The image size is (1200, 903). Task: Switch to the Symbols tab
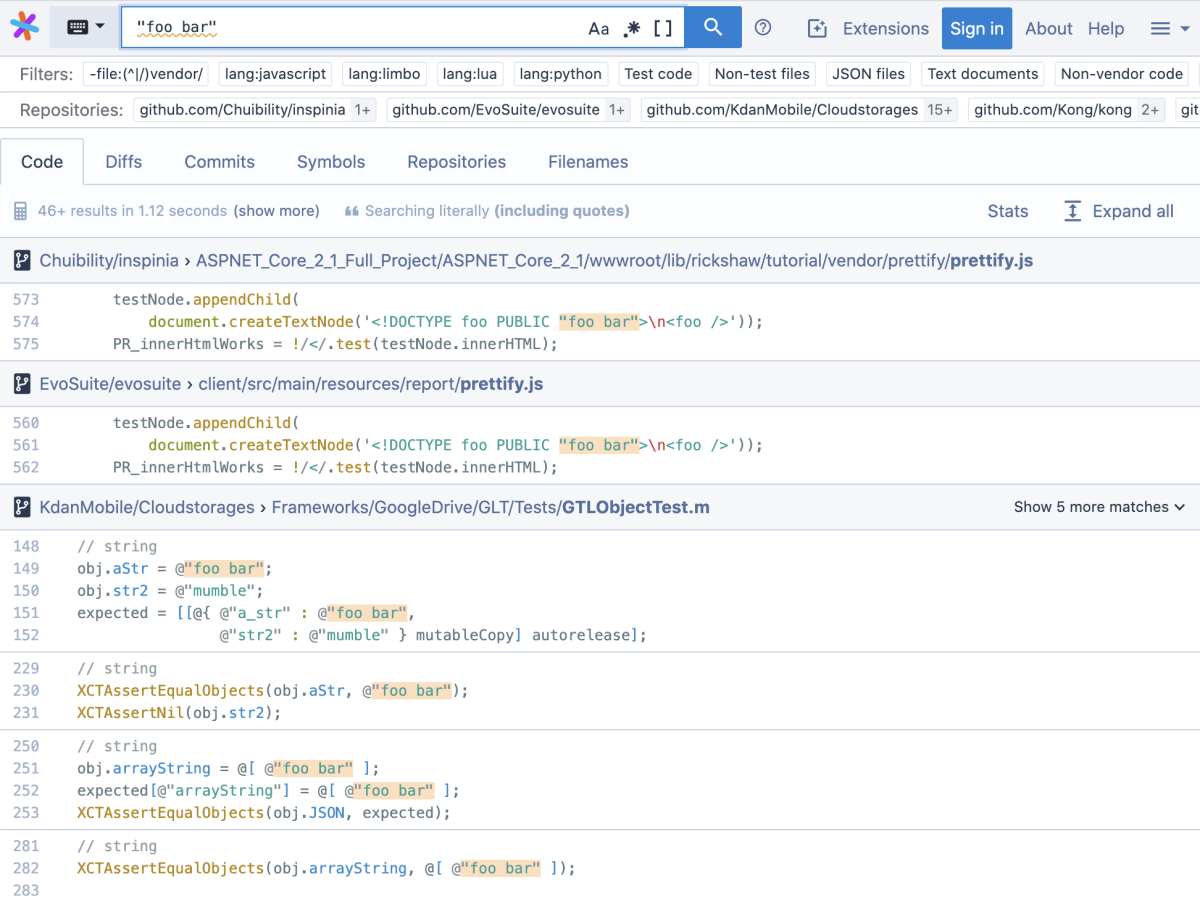coord(331,162)
